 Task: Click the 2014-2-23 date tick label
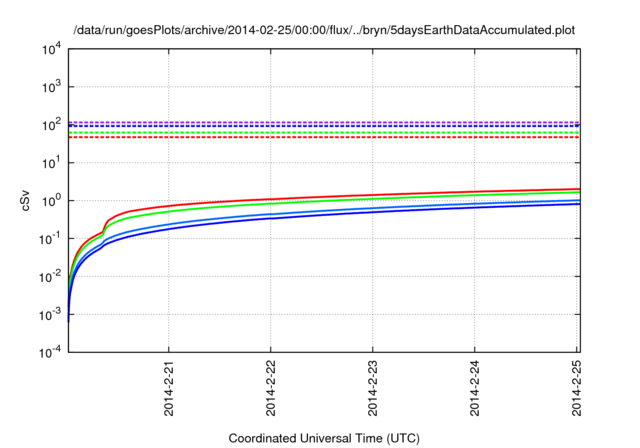(373, 388)
